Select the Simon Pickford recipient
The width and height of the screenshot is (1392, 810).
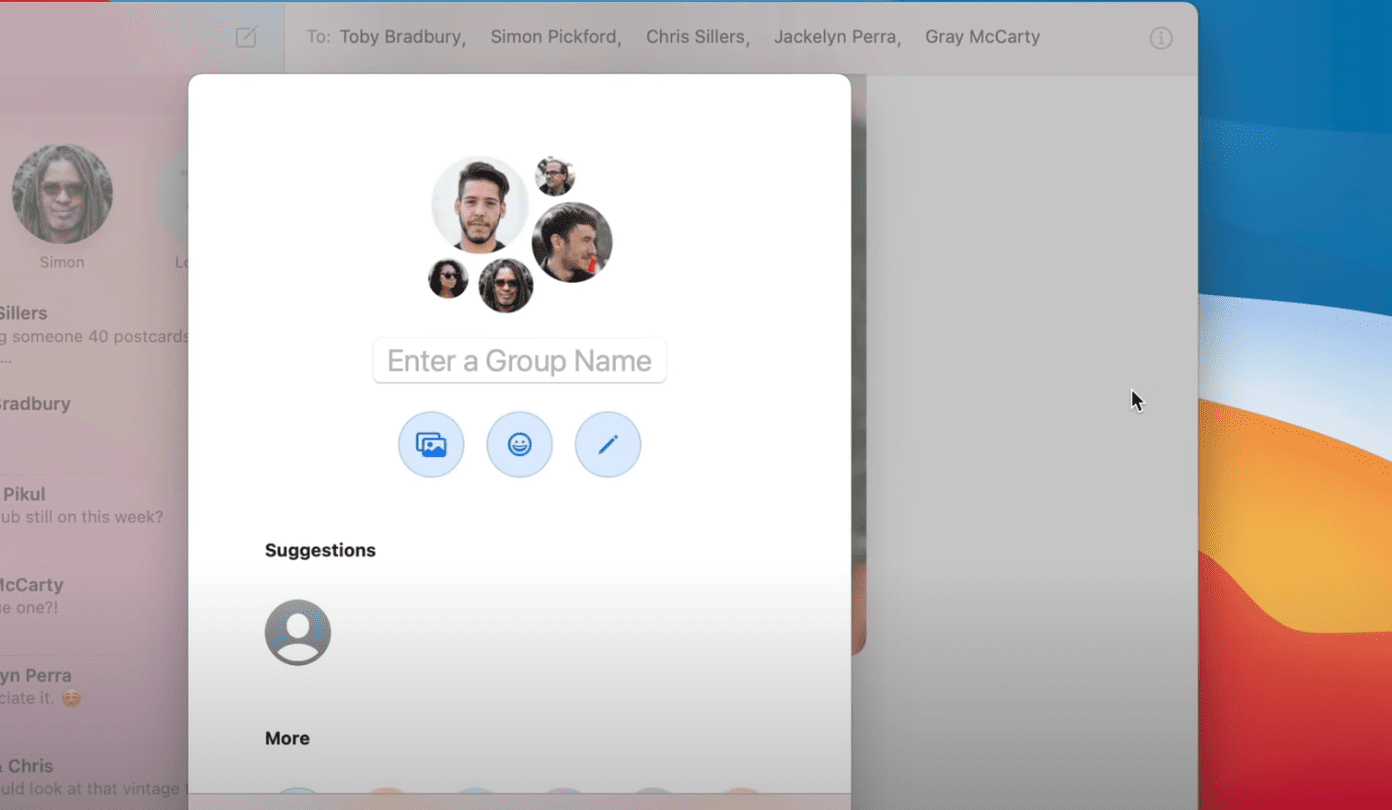556,37
